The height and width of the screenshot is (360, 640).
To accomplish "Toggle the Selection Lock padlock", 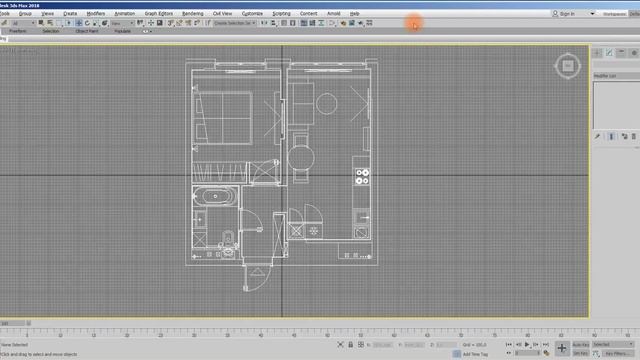I will [351, 344].
